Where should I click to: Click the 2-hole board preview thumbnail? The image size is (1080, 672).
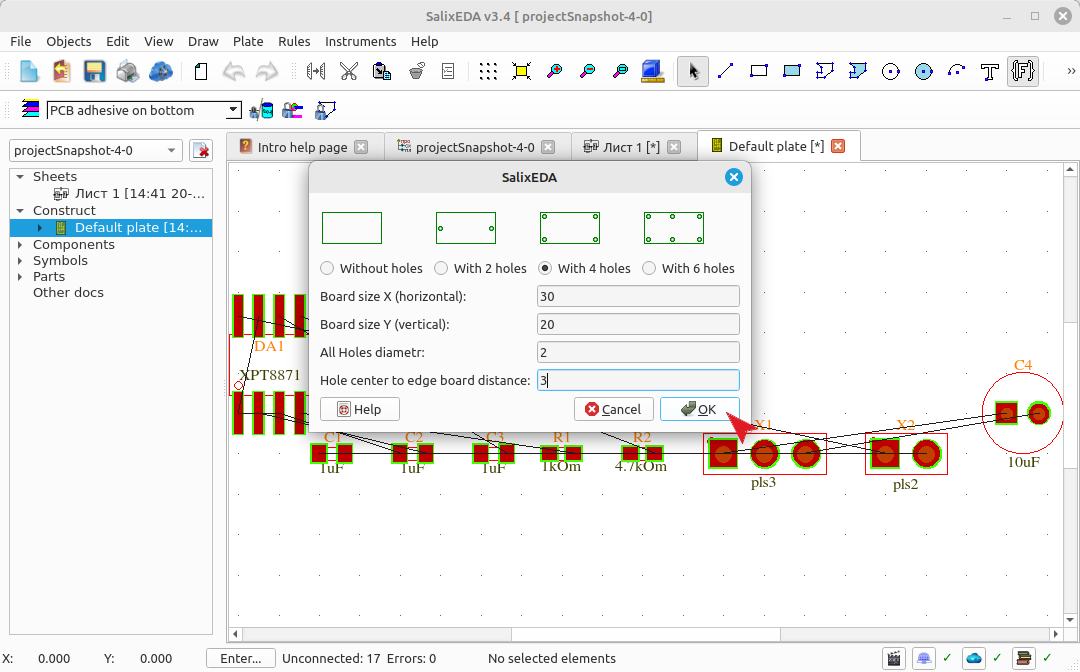click(466, 228)
